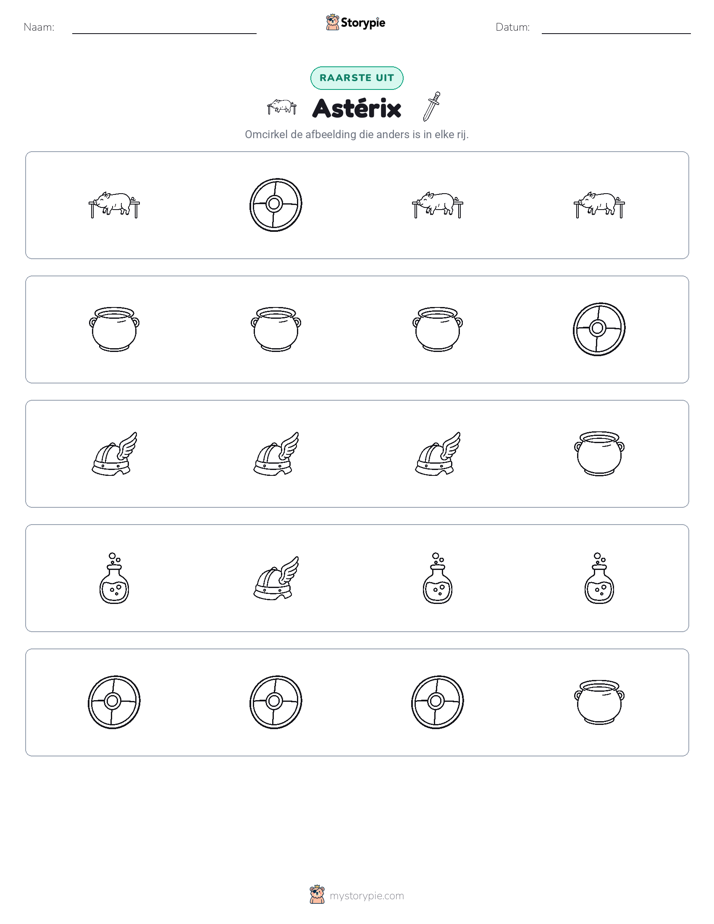
Task: Click the last roast boar in row one
Action: [x=599, y=205]
